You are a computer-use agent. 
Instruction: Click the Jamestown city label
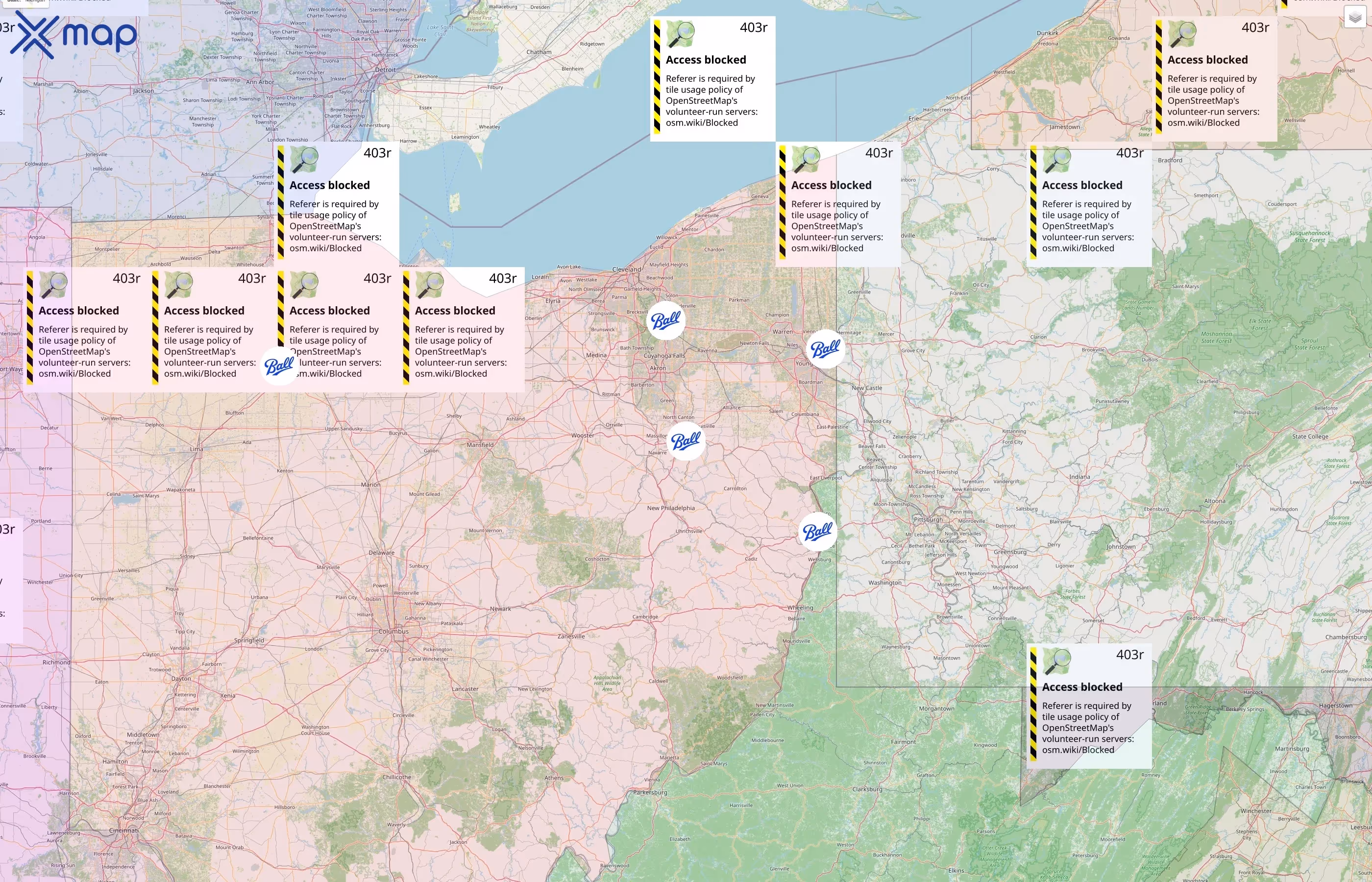click(x=1064, y=127)
